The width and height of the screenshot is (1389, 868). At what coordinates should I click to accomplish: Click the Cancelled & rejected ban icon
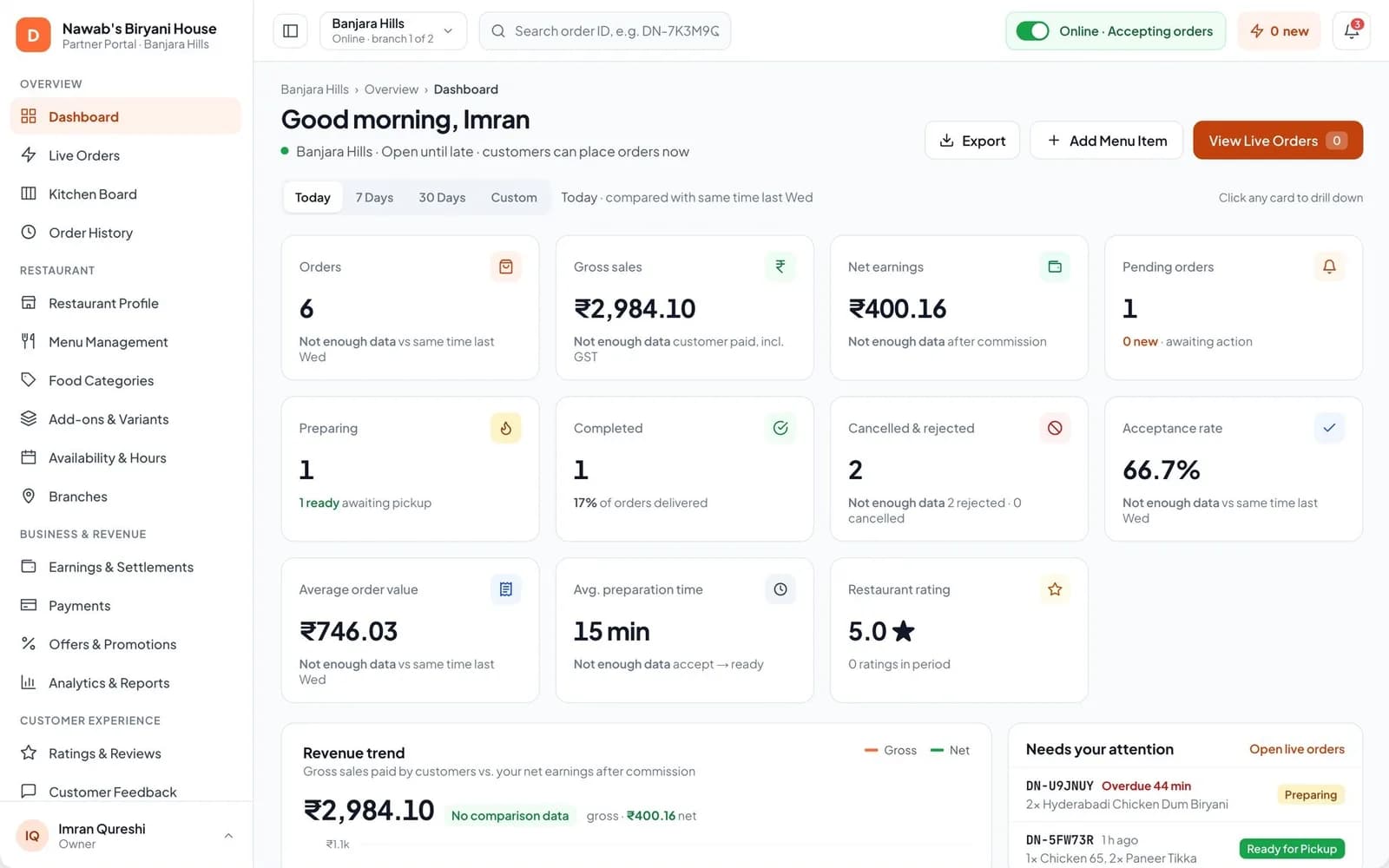click(1055, 428)
